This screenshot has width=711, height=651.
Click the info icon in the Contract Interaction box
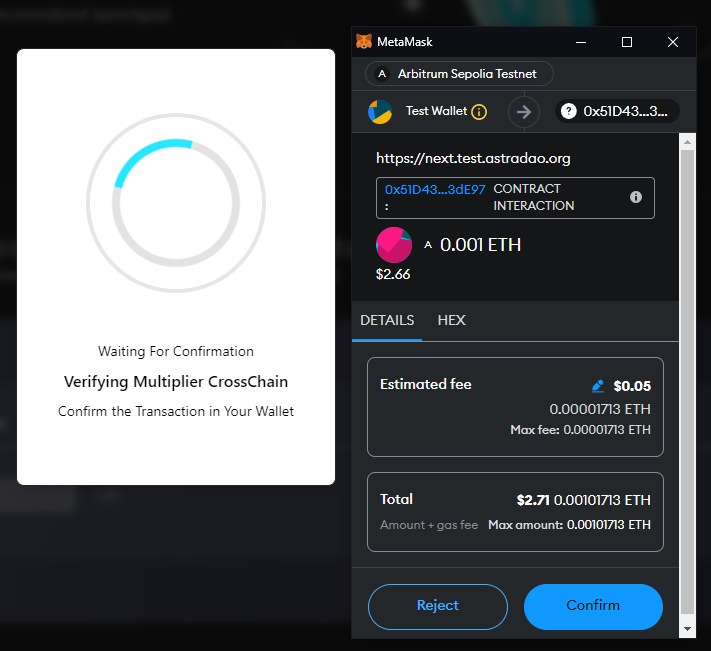636,197
